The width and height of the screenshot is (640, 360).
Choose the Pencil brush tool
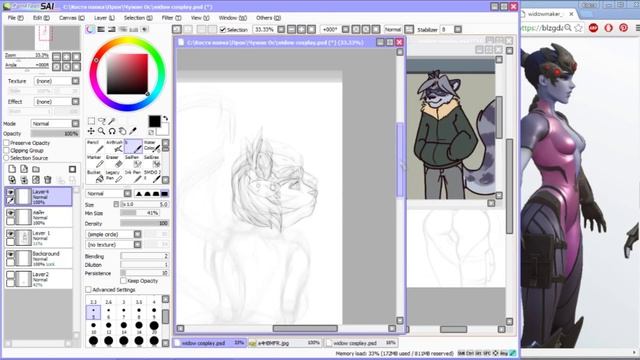94,147
